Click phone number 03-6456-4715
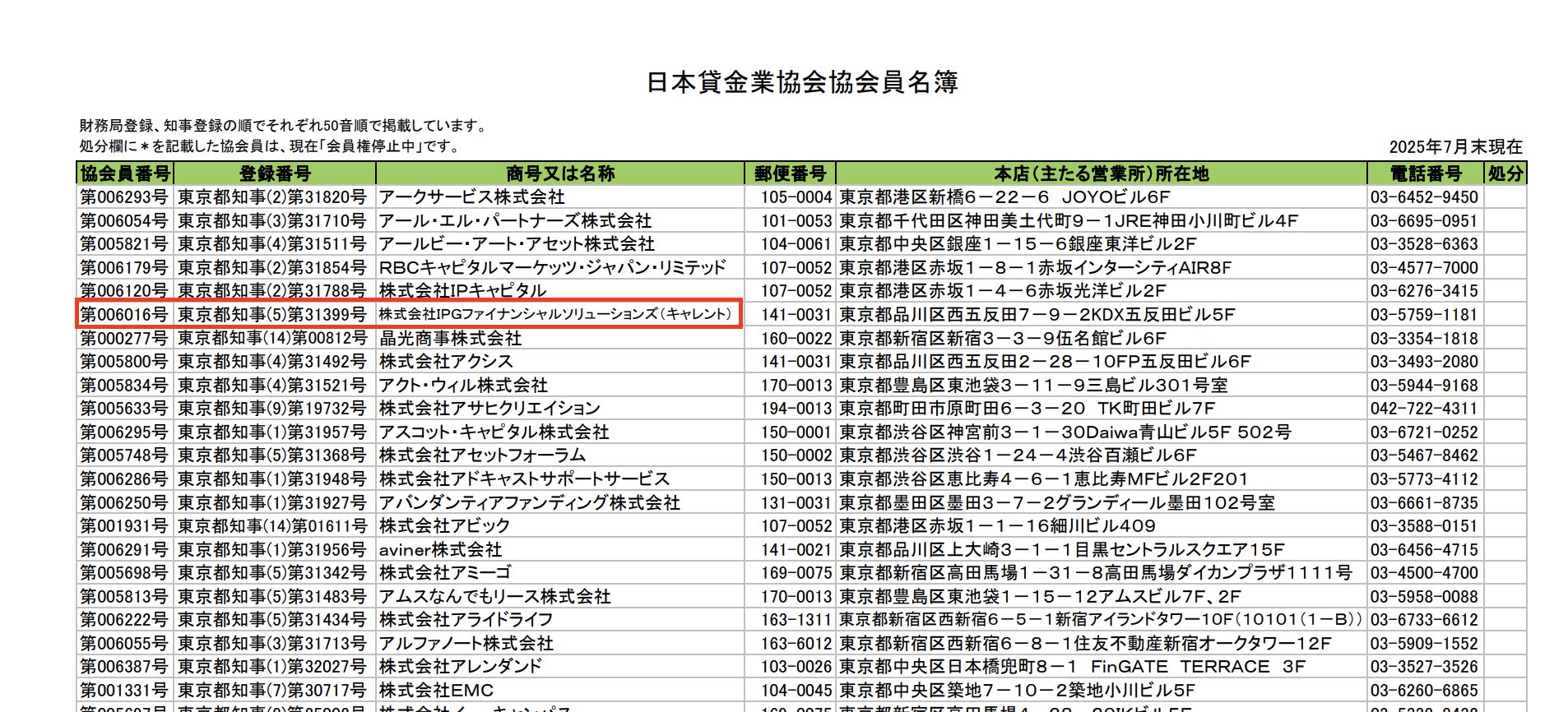 click(x=1424, y=550)
